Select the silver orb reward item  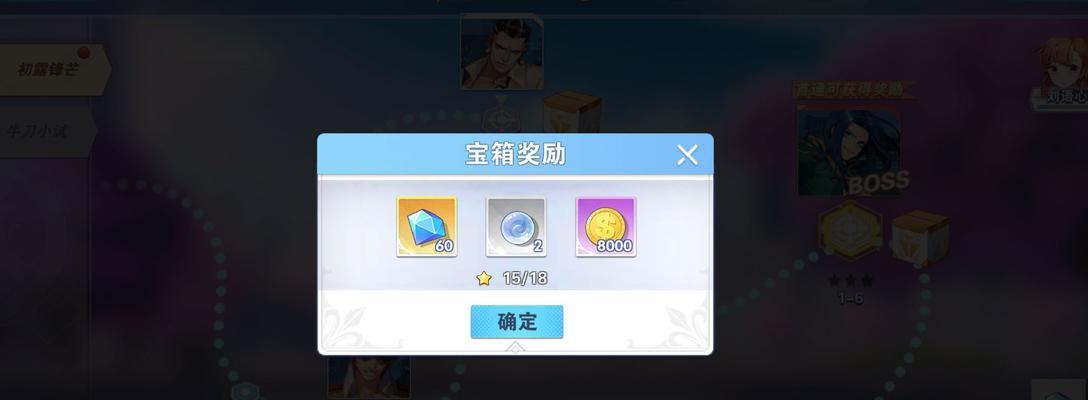tap(516, 226)
